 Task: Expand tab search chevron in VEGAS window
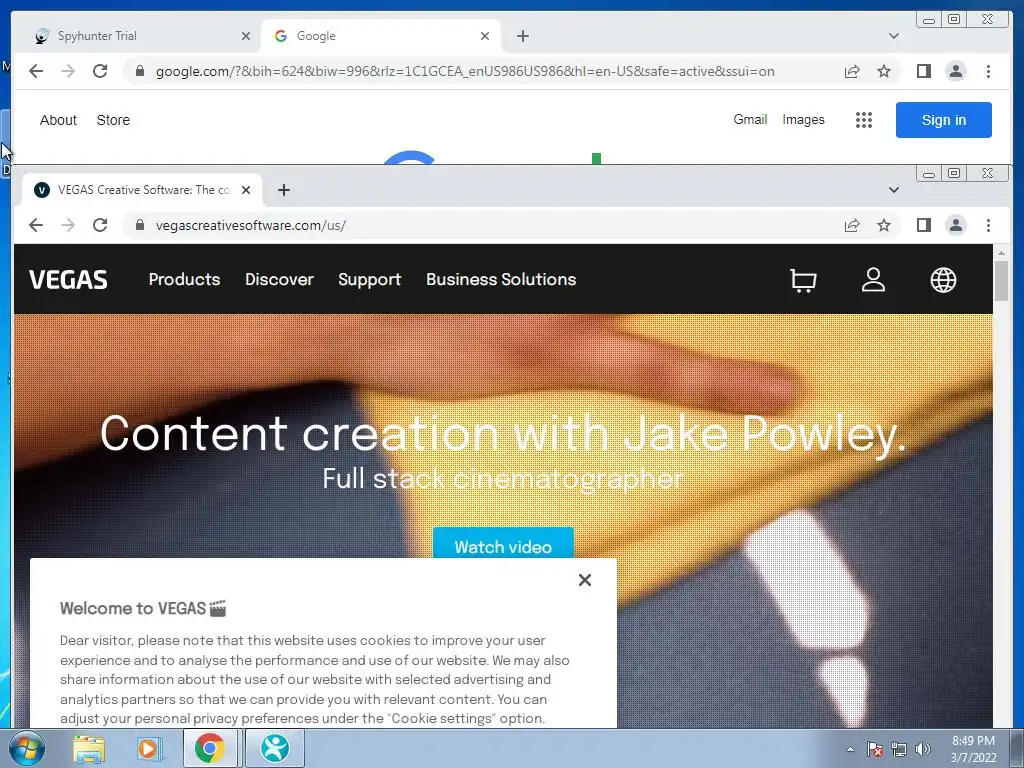[893, 190]
